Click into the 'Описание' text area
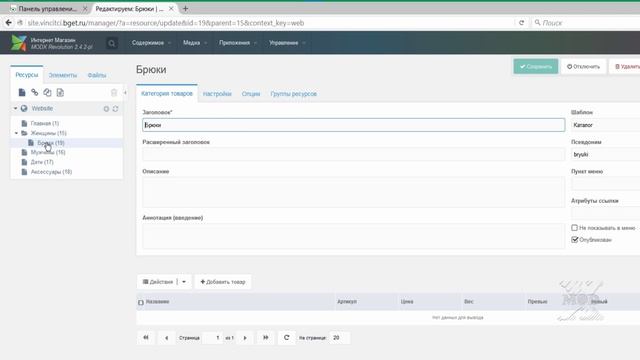This screenshot has height=360, width=640. pos(353,192)
